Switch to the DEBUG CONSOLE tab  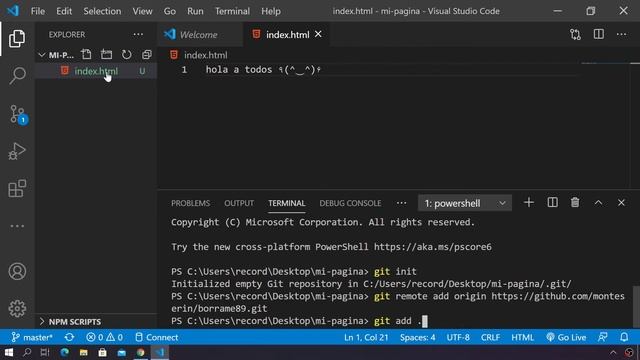(x=350, y=203)
